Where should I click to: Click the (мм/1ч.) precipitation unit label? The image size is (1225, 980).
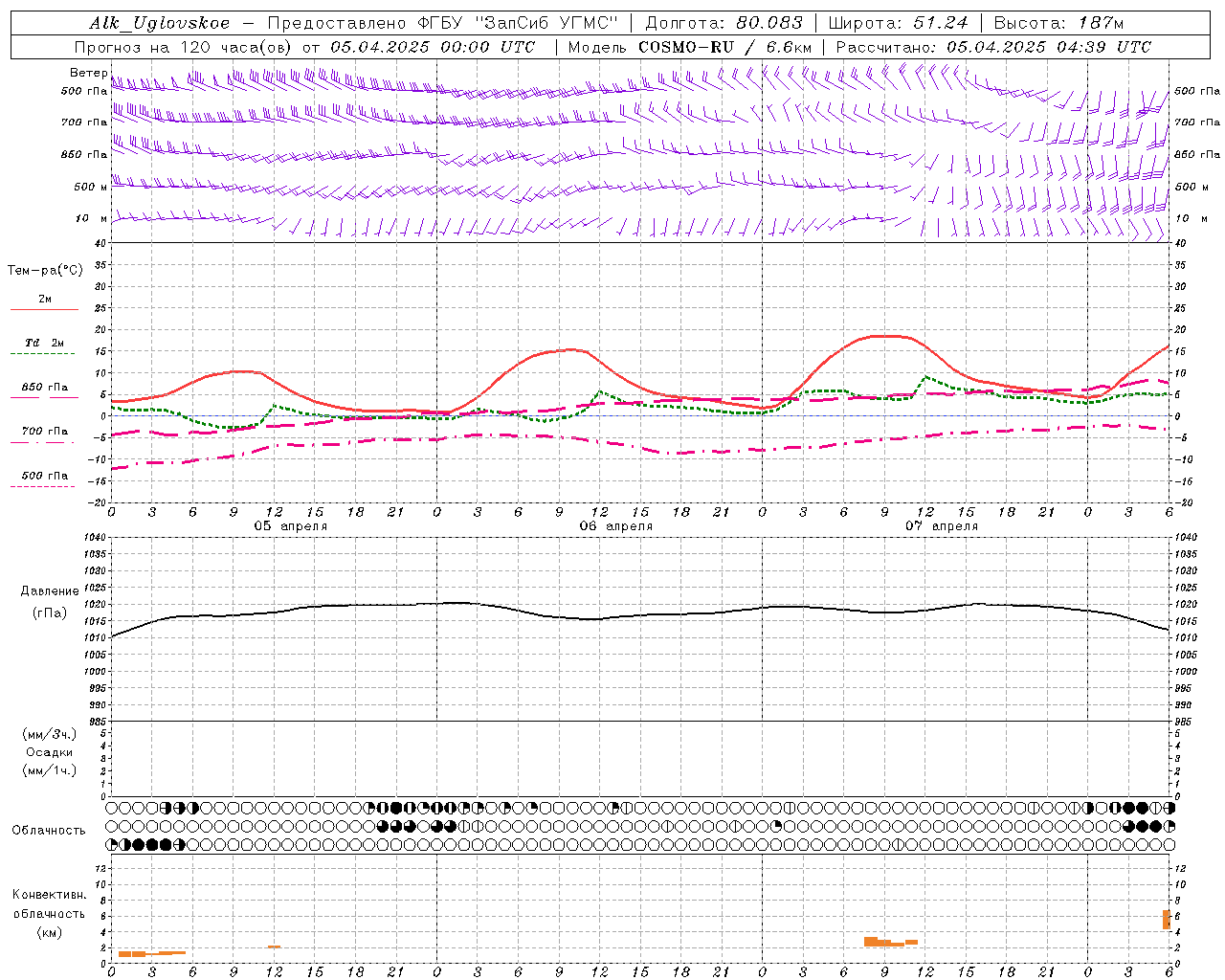pyautogui.click(x=49, y=770)
